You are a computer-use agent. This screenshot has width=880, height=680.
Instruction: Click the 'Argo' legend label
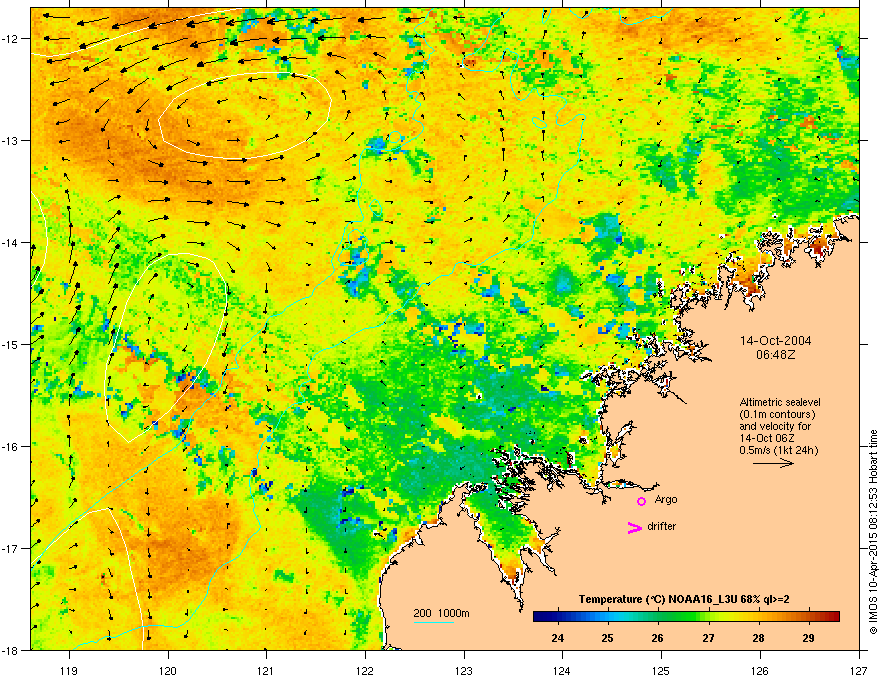666,499
